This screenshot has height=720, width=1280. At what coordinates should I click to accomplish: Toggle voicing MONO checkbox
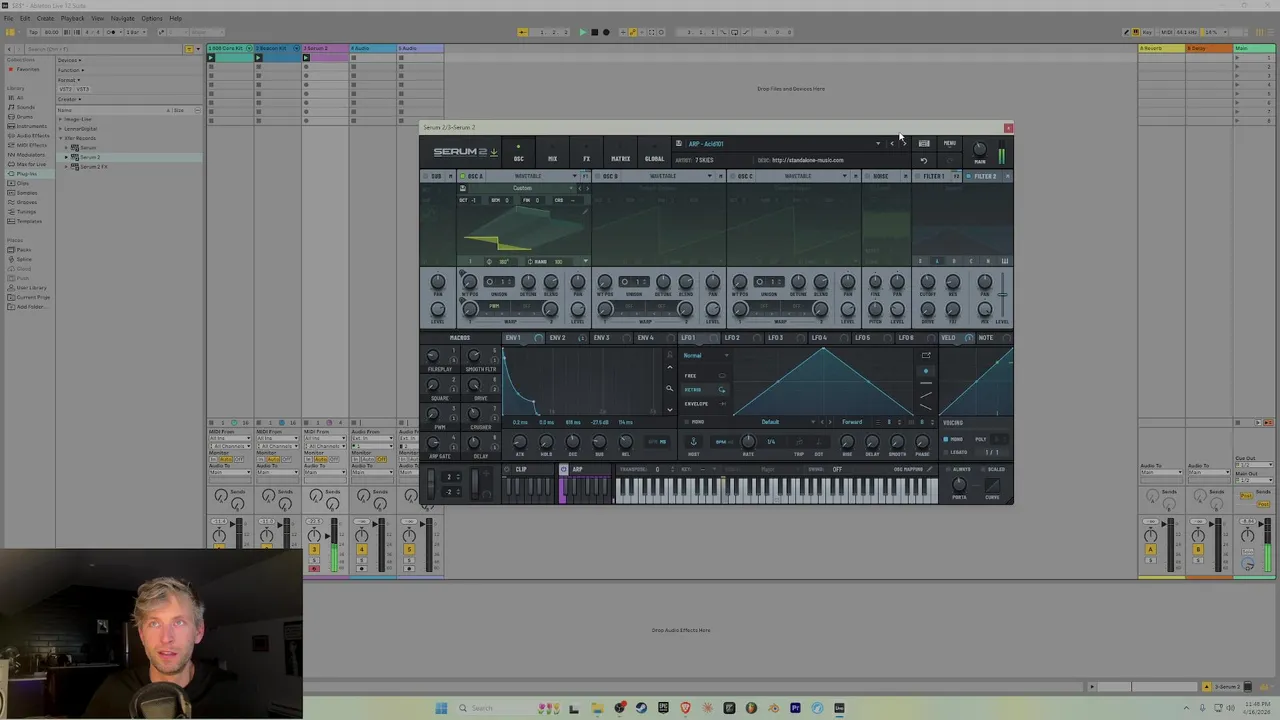coord(946,439)
